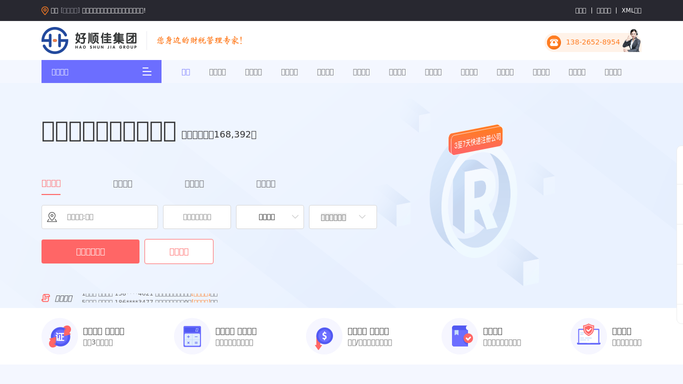Click the white red-outlined button
683x384 pixels.
point(179,251)
